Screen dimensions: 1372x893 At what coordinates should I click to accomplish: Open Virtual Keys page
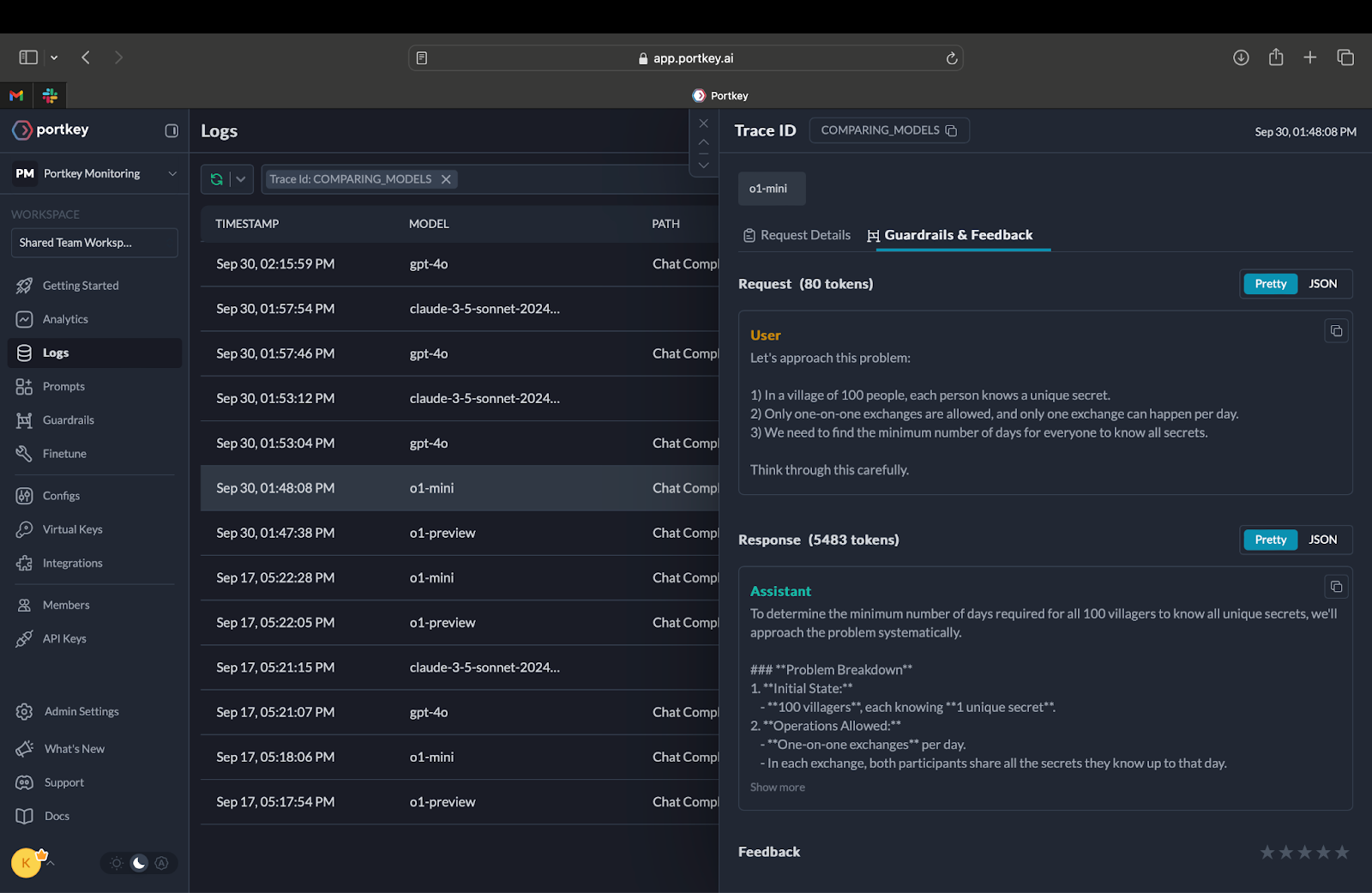(x=94, y=529)
